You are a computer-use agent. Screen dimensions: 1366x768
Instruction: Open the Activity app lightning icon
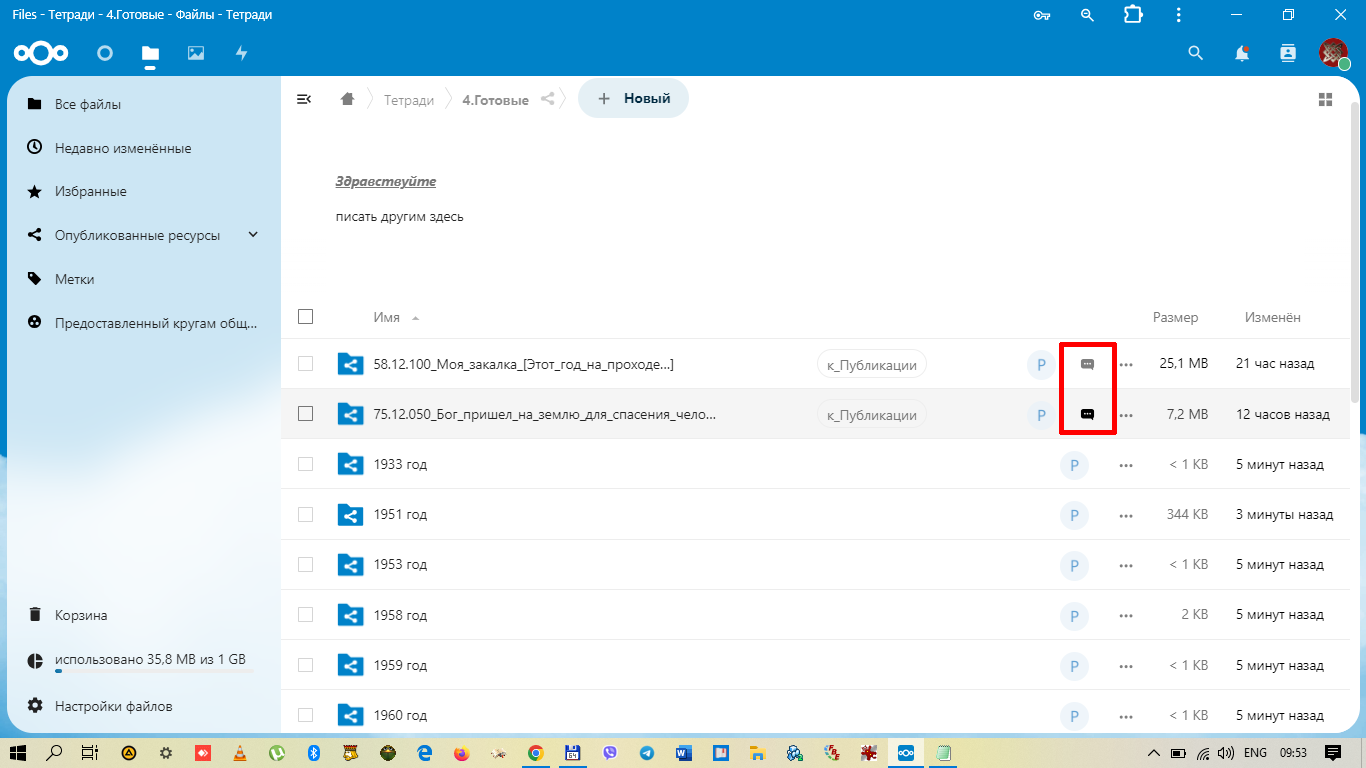[x=241, y=53]
